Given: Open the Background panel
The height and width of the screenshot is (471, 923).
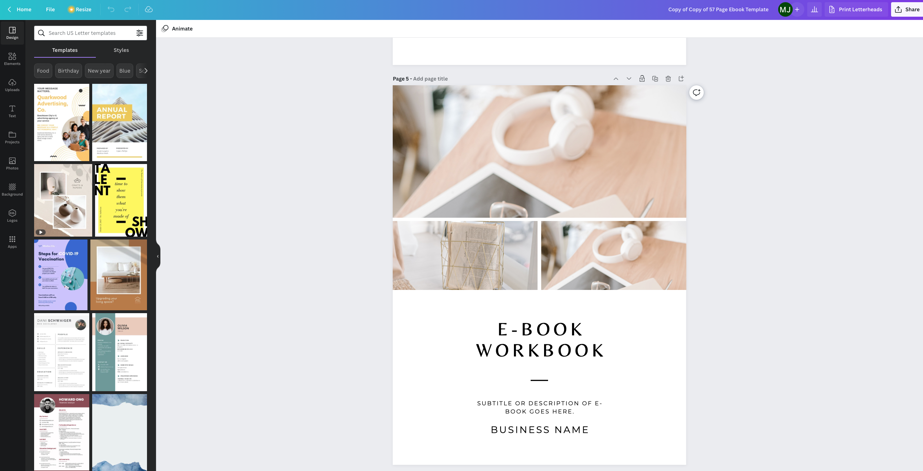Looking at the screenshot, I should point(12,189).
